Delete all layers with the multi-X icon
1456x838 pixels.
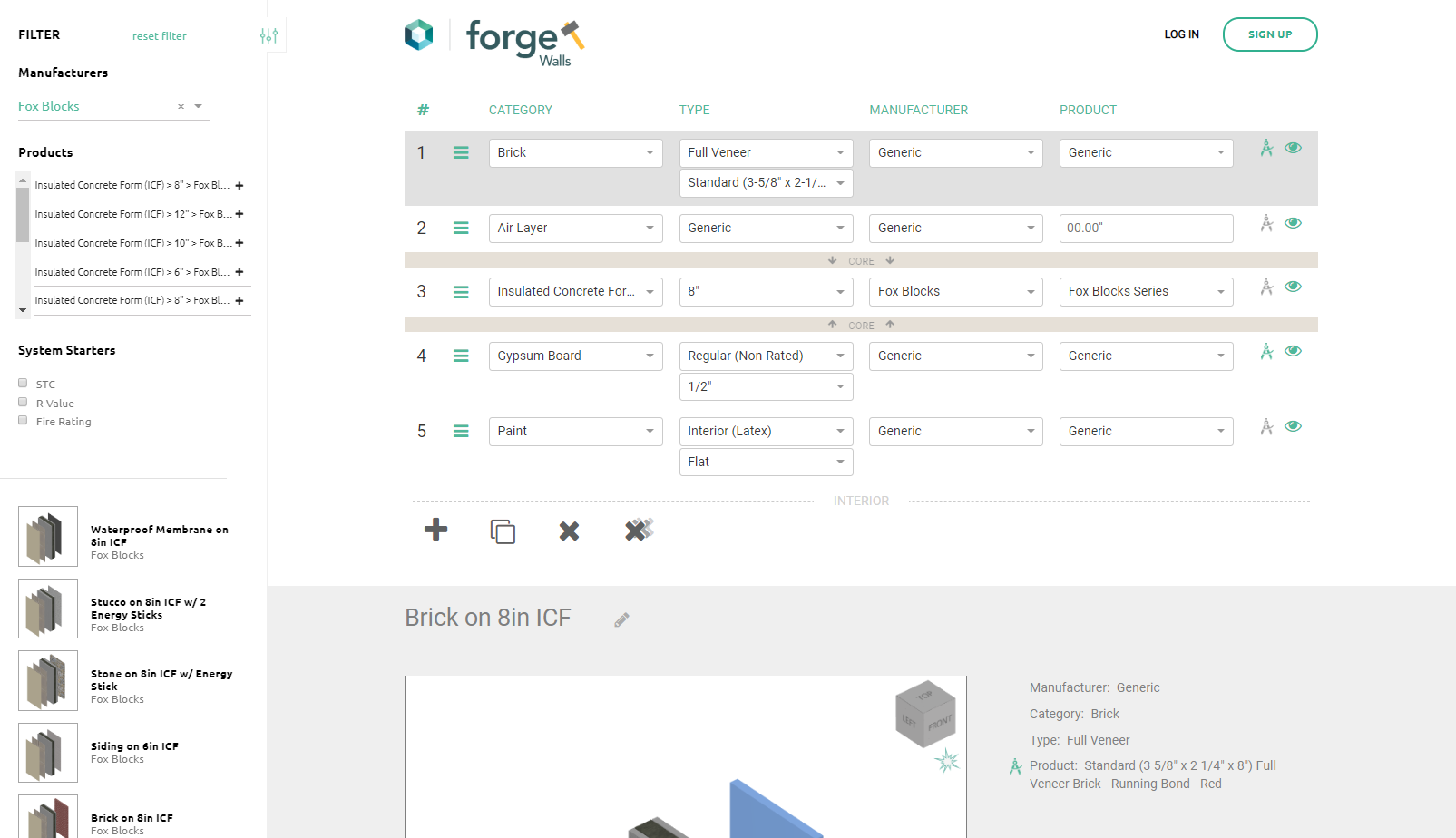click(639, 530)
